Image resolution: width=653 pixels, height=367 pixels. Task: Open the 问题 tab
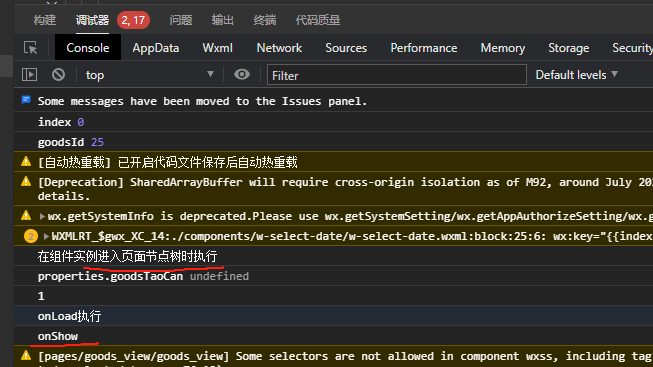(181, 20)
